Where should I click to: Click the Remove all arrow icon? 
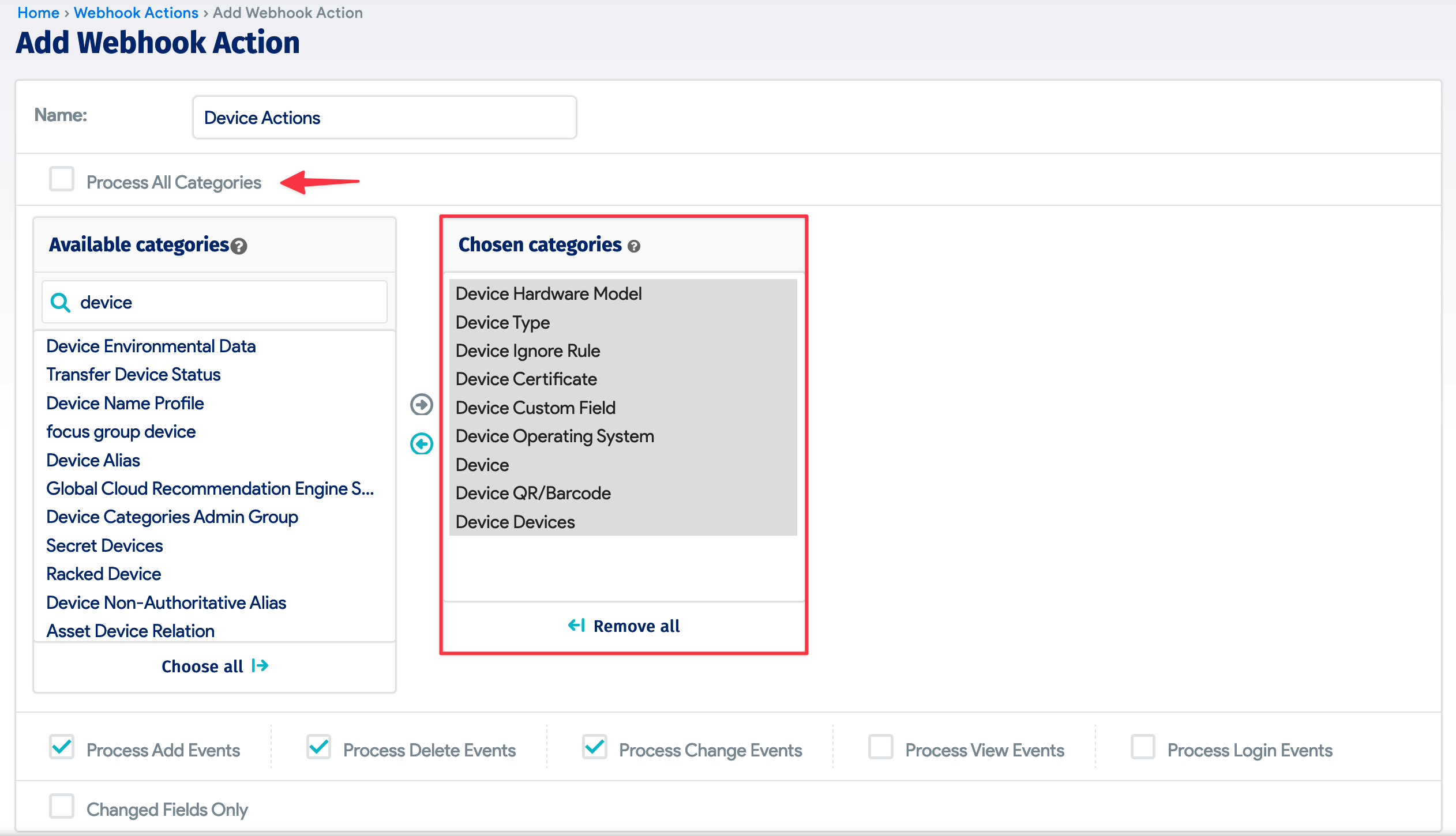coord(576,626)
